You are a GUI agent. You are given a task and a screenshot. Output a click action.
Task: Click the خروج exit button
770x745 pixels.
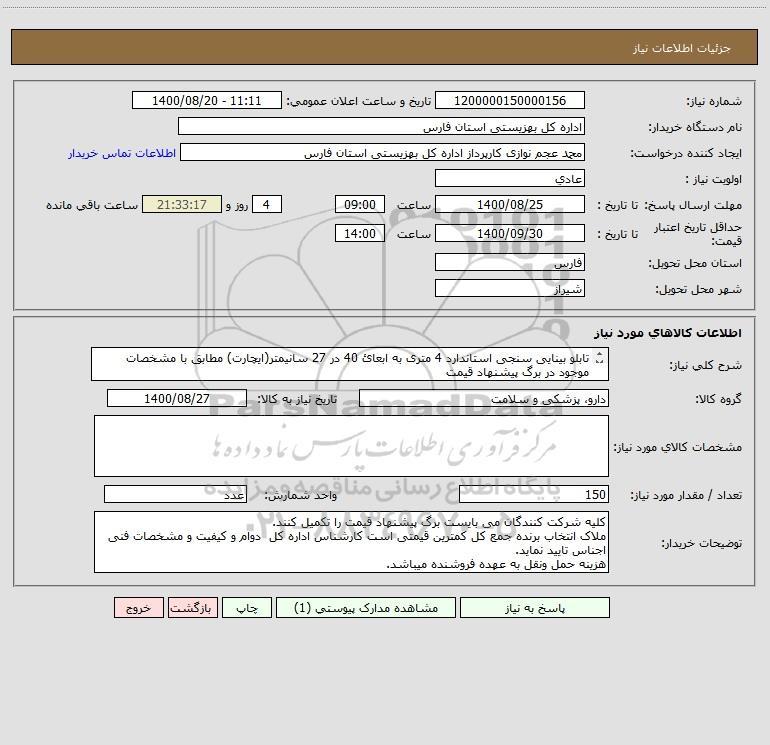tap(138, 607)
